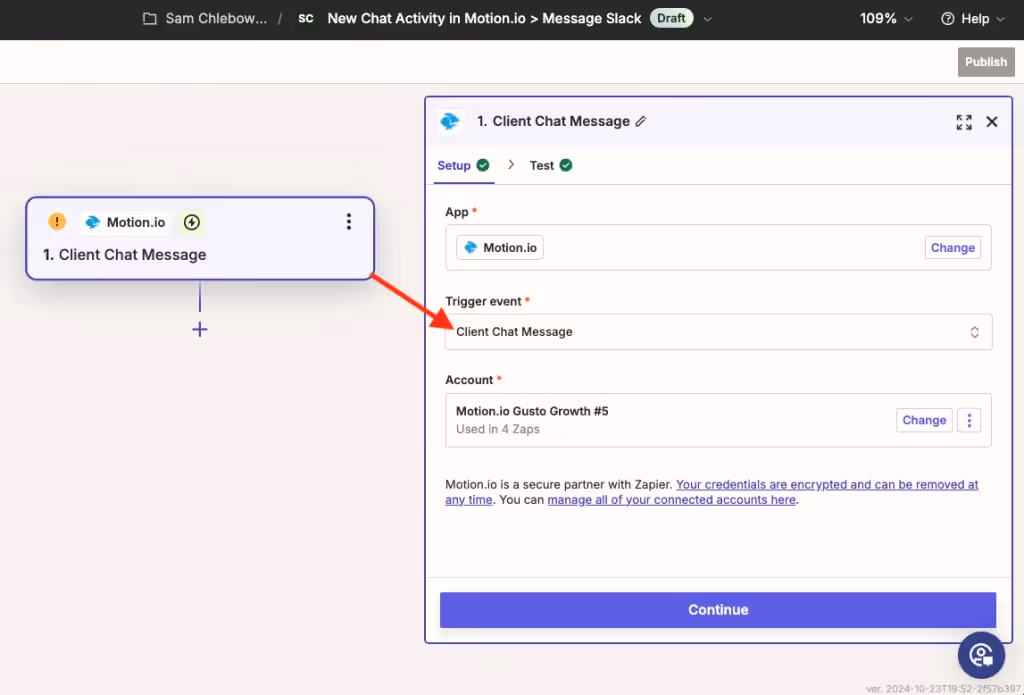Open manage all connected accounts link
Image resolution: width=1024 pixels, height=695 pixels.
671,500
